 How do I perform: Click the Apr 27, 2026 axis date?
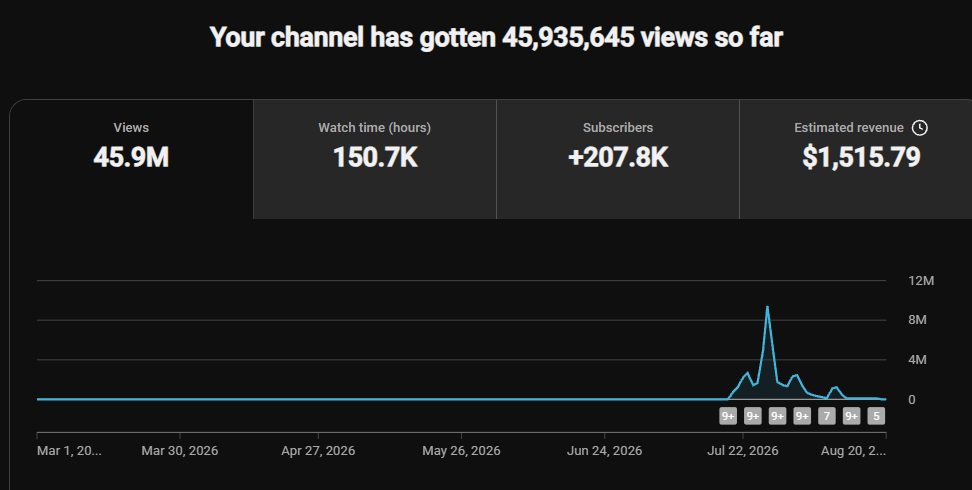pyautogui.click(x=318, y=451)
